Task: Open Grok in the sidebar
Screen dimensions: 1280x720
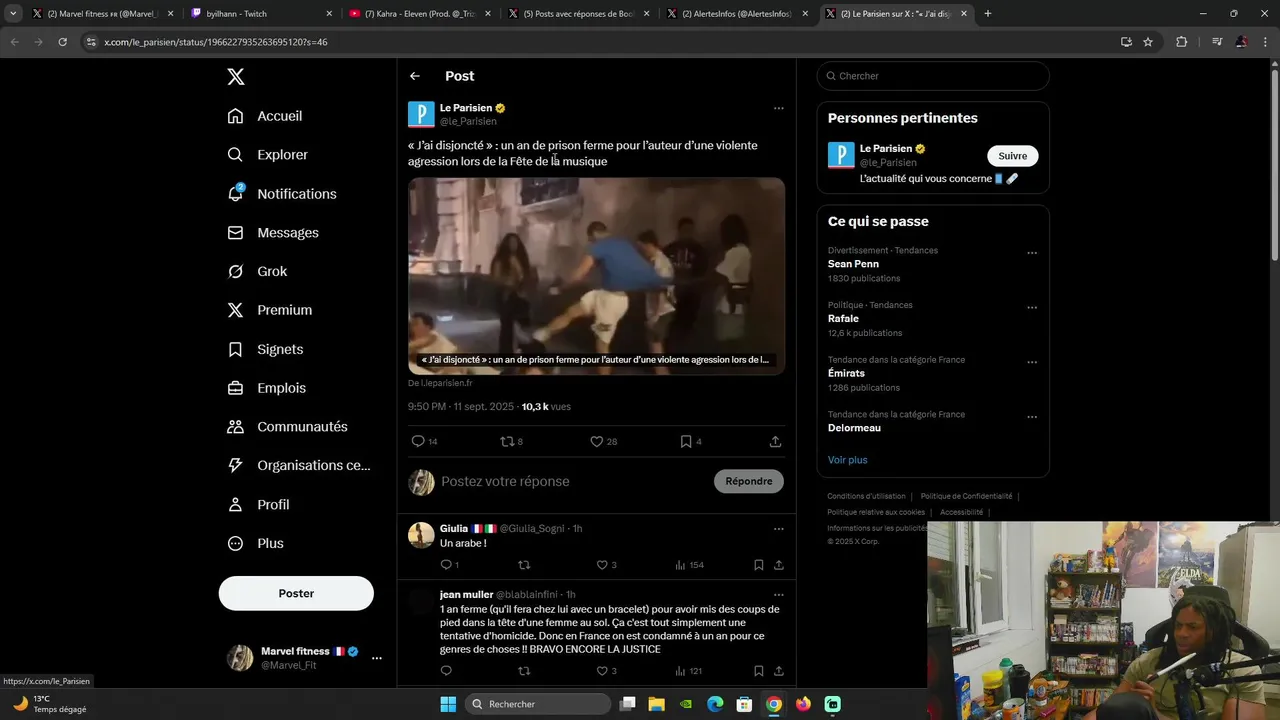Action: coord(257,272)
